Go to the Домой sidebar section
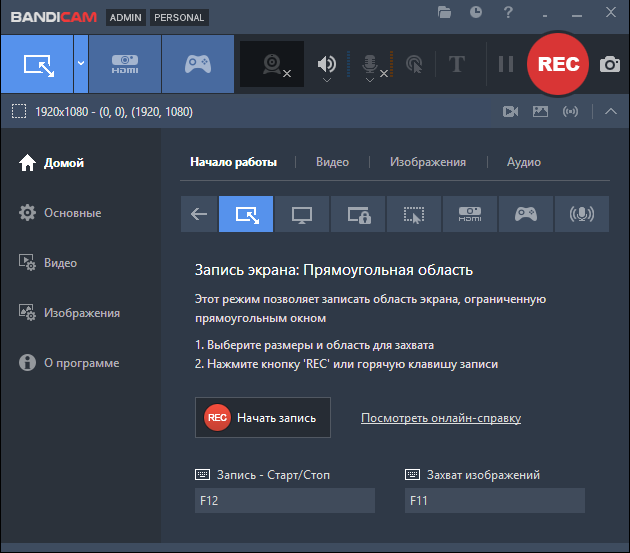This screenshot has height=553, width=630. click(51, 163)
